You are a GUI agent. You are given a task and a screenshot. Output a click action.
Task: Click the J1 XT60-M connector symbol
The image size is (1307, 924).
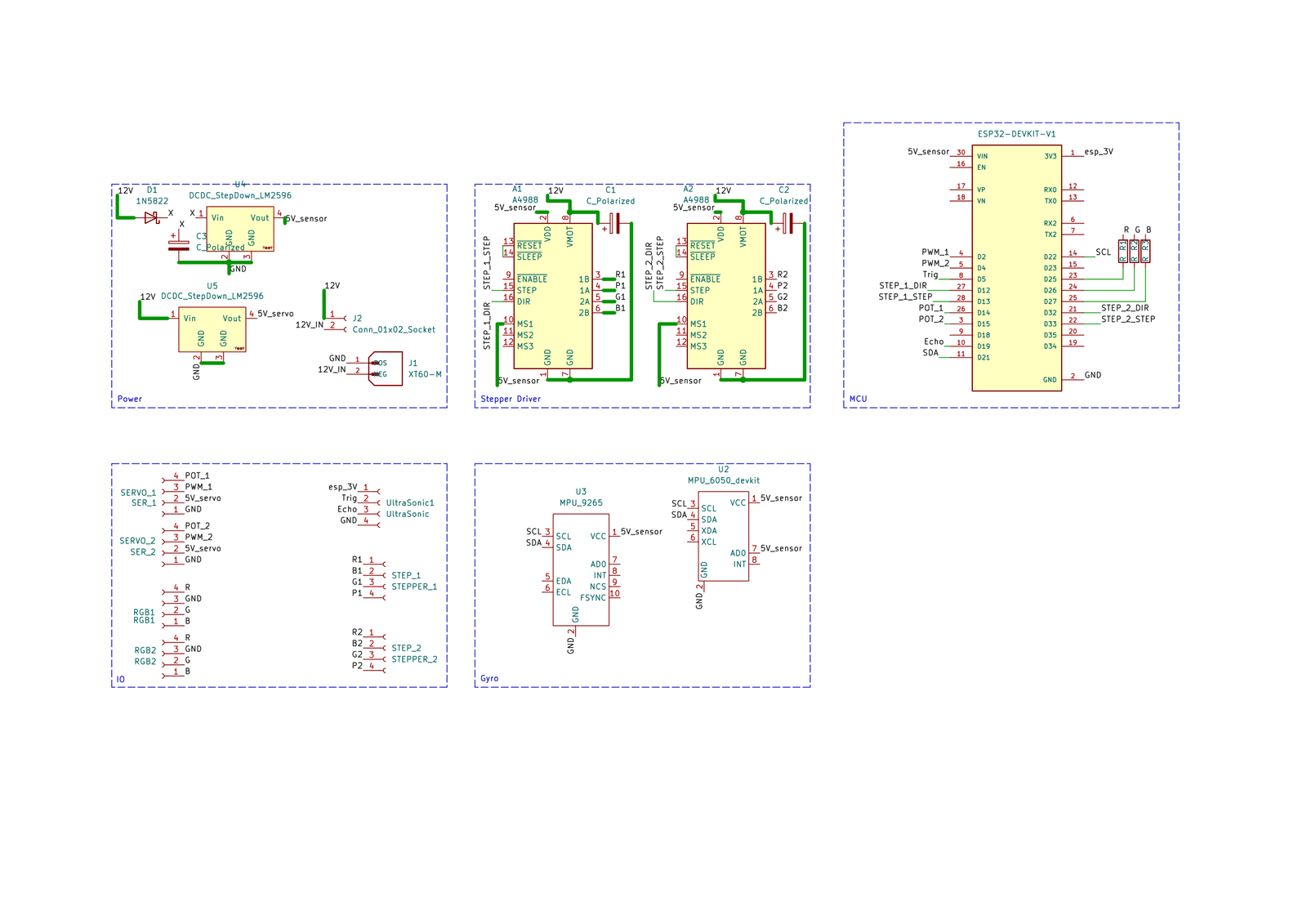coord(385,368)
